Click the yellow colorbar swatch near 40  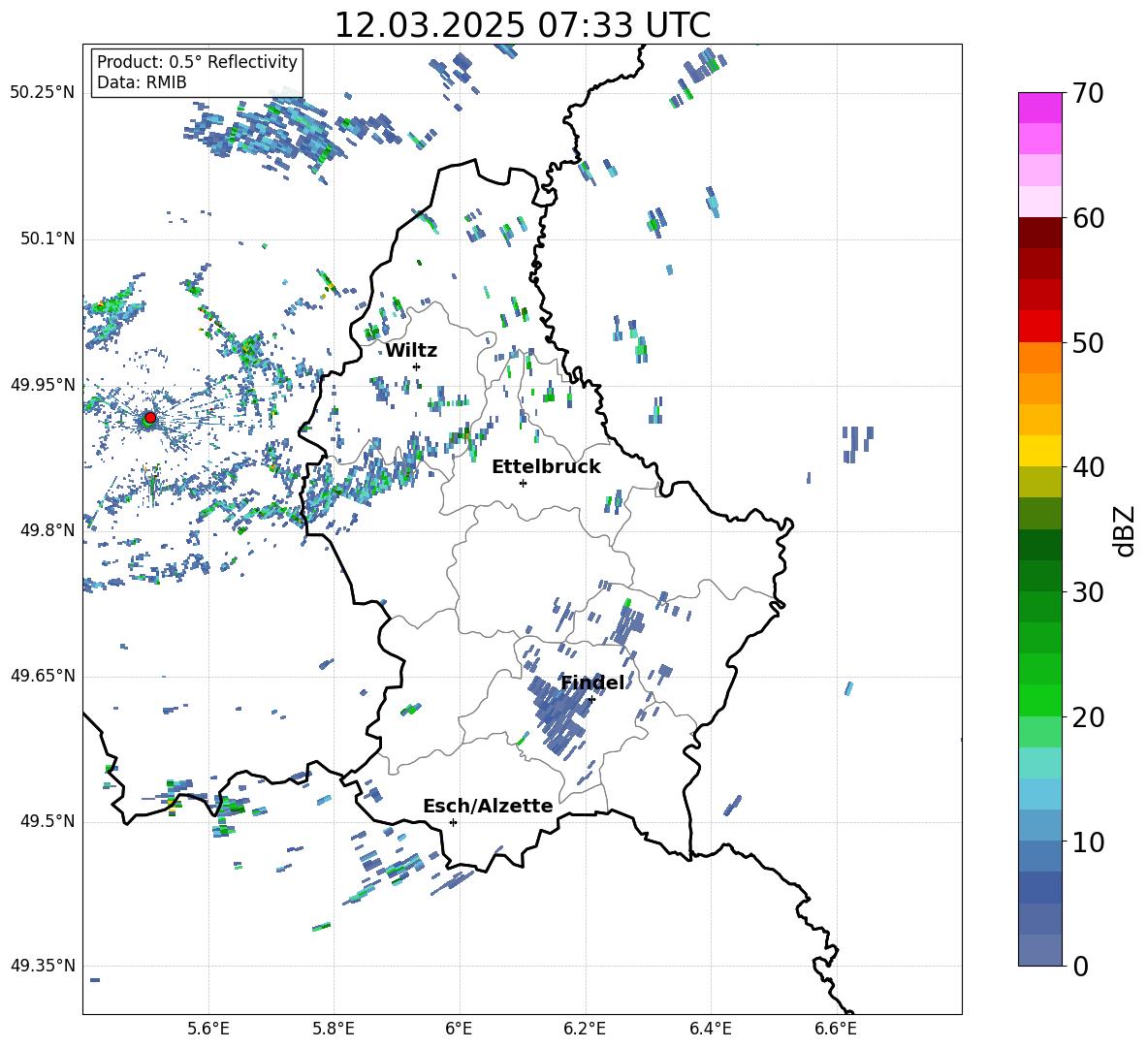coord(1040,451)
